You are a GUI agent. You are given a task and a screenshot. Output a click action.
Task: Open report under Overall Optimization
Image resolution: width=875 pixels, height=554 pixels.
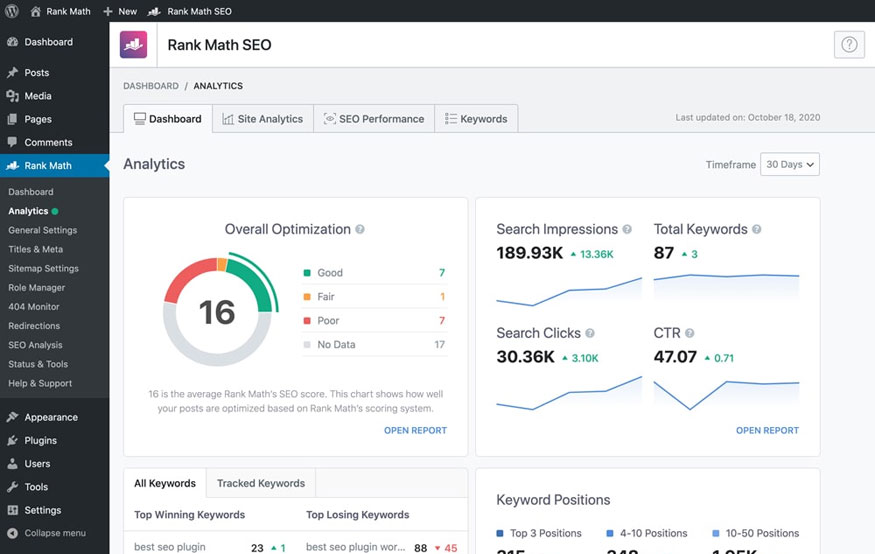click(415, 430)
